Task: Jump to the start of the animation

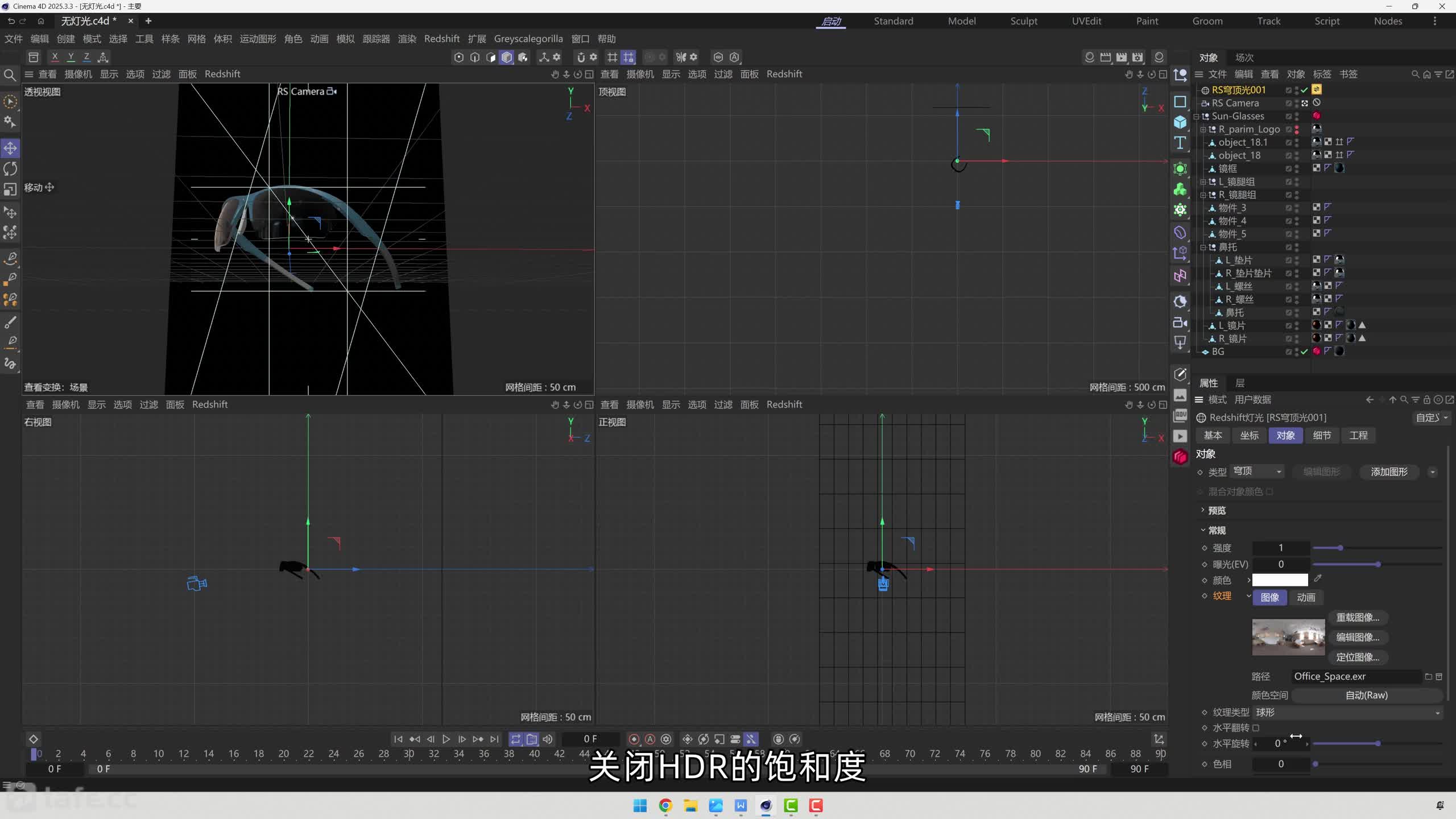Action: click(398, 739)
